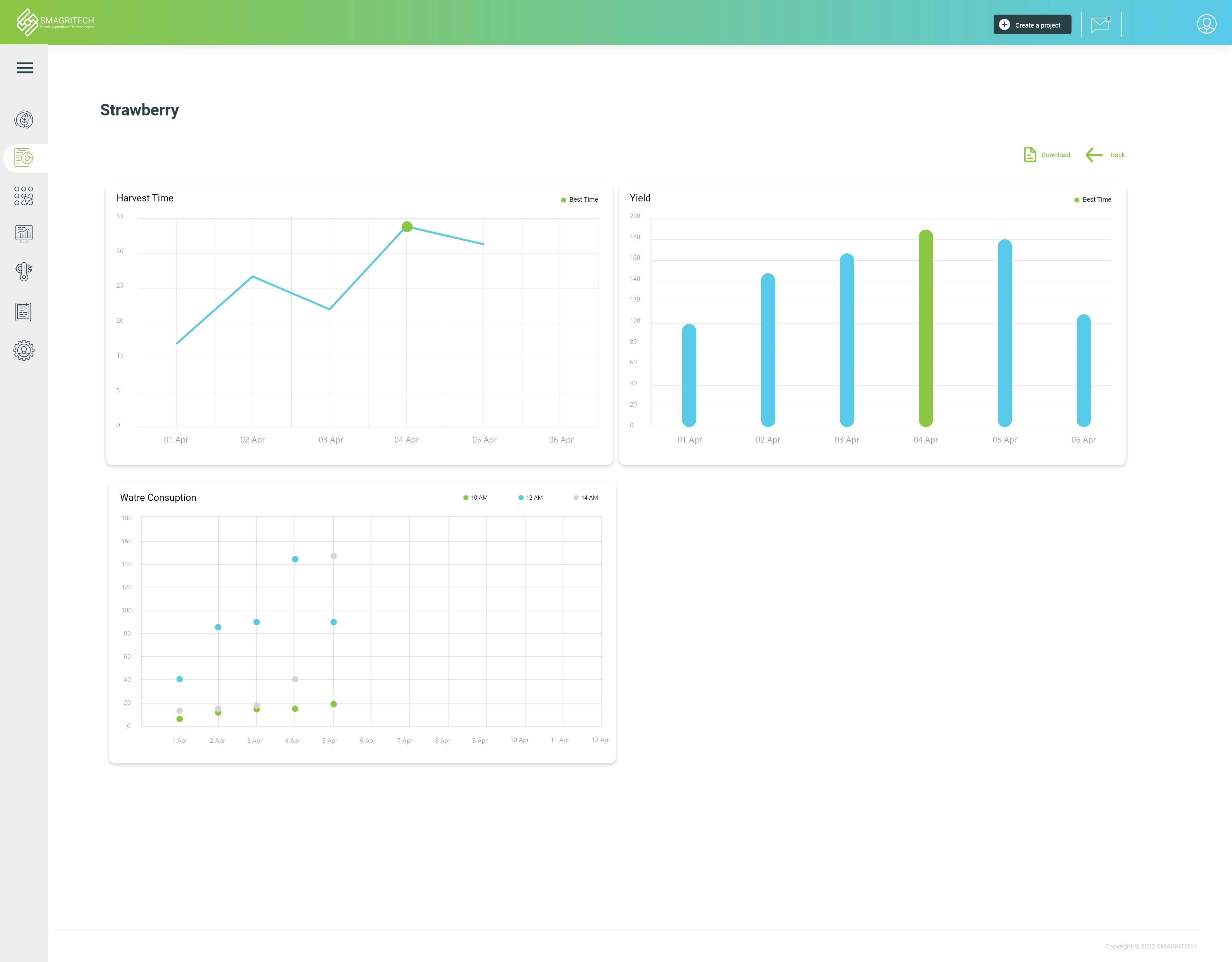Click the Download document icon
The image size is (1232, 962).
tap(1030, 154)
